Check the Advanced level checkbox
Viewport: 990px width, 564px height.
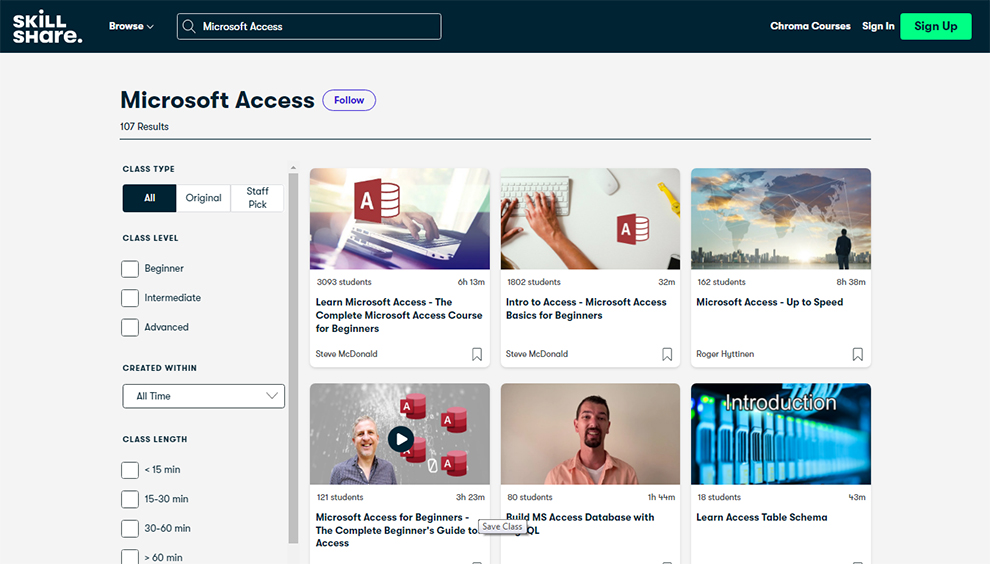pos(130,327)
